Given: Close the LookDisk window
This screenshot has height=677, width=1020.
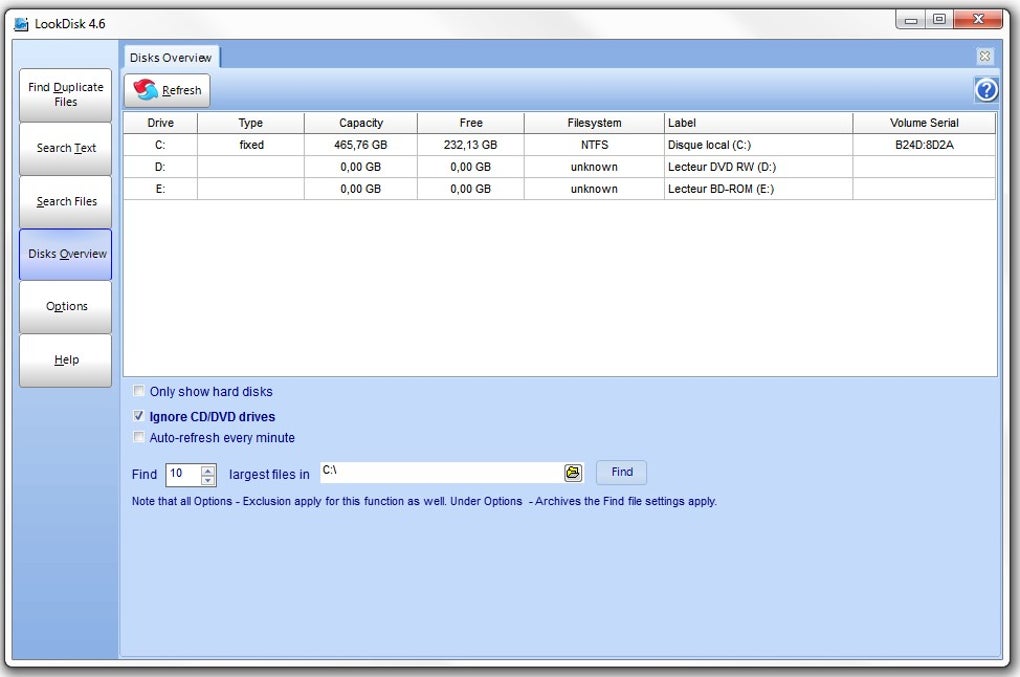Looking at the screenshot, I should (978, 20).
